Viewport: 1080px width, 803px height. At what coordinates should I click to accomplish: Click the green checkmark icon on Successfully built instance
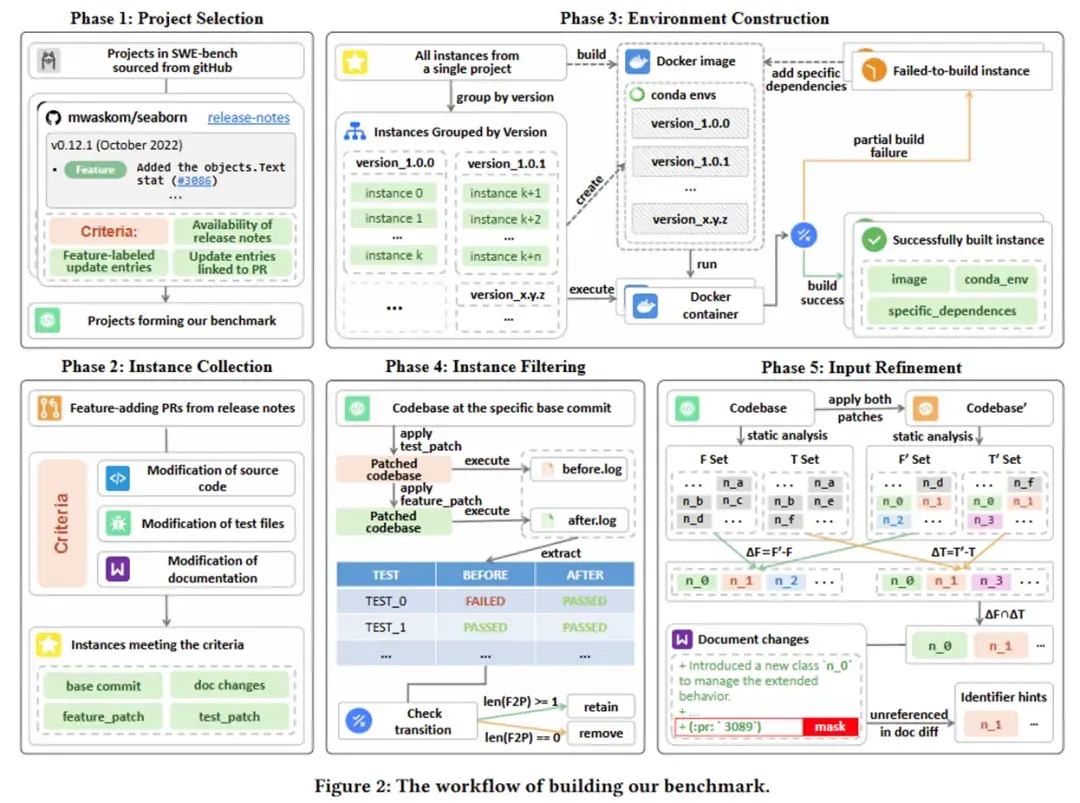coord(874,240)
